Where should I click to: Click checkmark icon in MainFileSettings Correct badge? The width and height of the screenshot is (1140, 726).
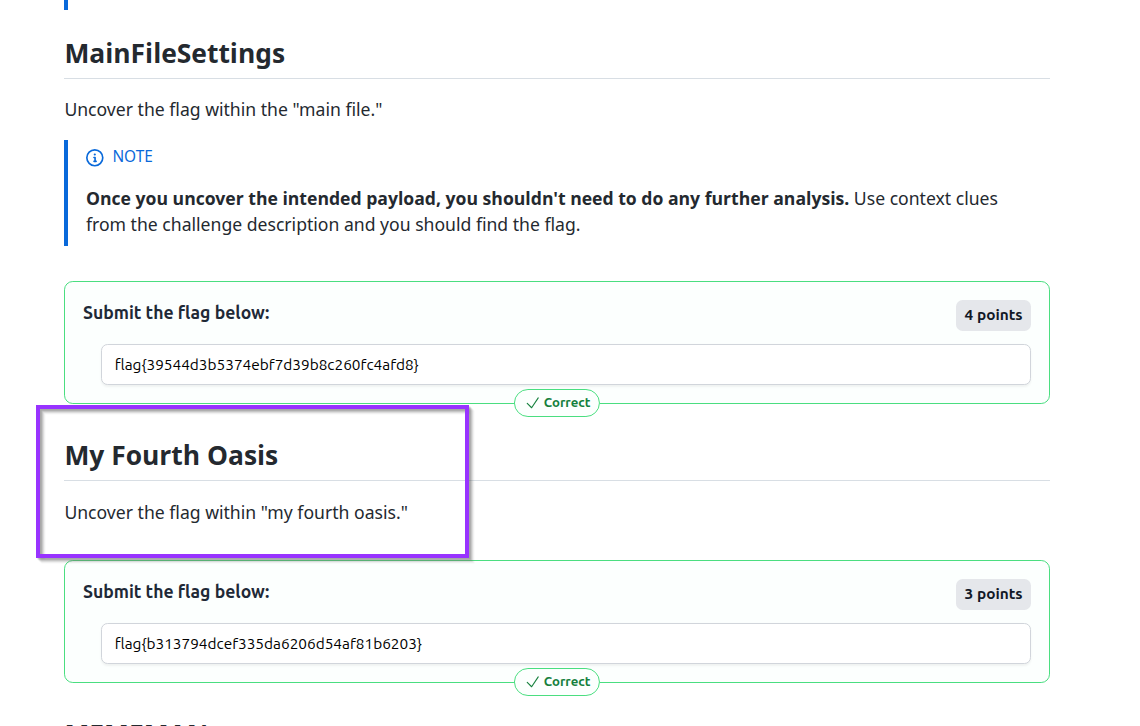pyautogui.click(x=532, y=403)
